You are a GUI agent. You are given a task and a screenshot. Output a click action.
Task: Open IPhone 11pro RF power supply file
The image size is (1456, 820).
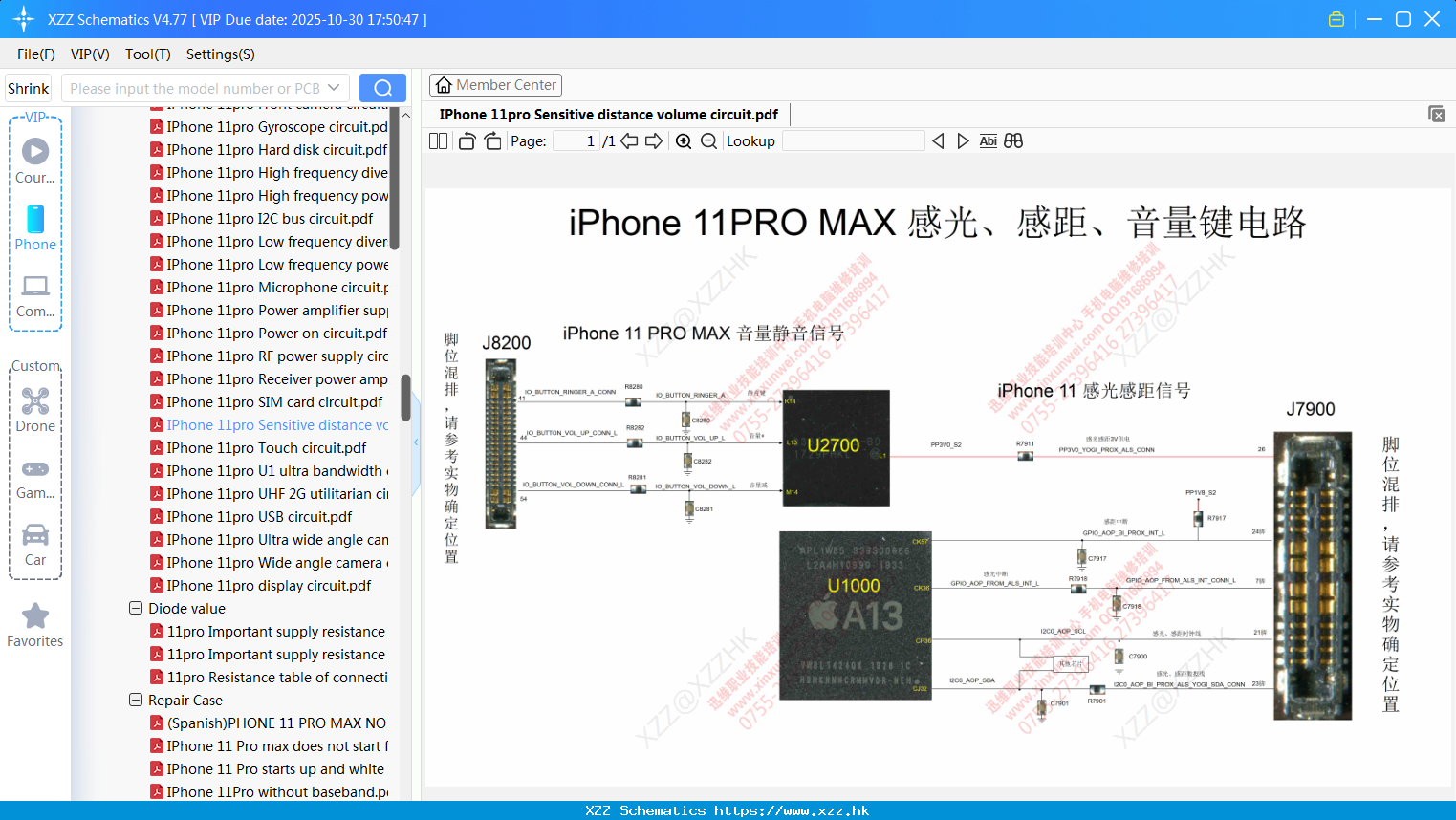click(x=270, y=356)
